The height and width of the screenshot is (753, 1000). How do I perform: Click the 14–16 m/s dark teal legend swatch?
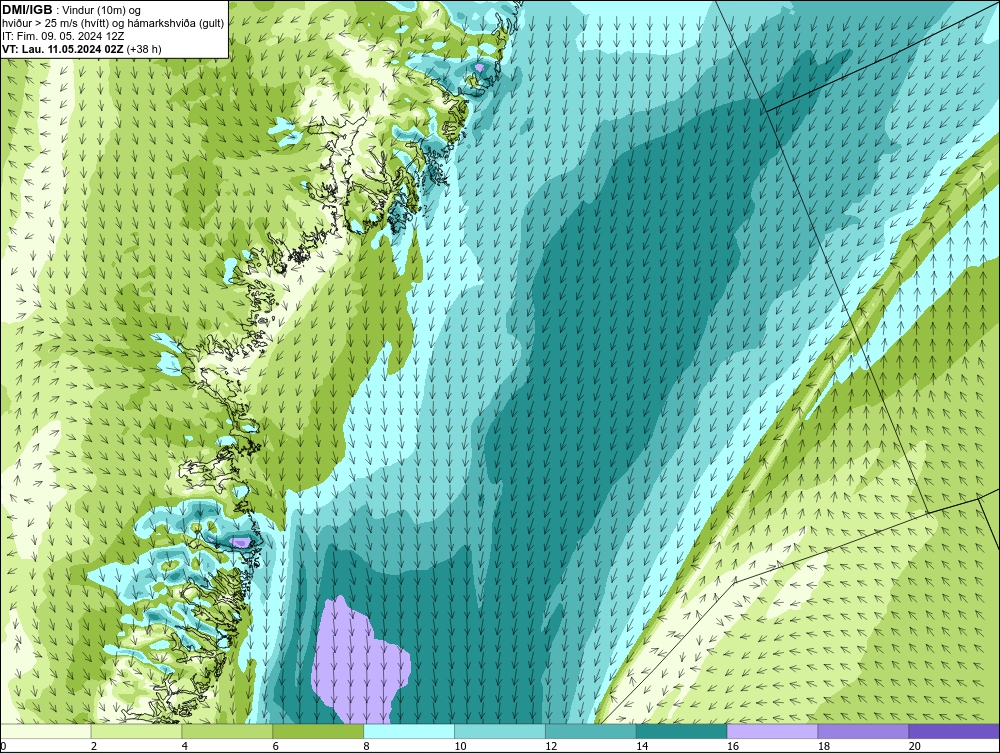(x=682, y=731)
